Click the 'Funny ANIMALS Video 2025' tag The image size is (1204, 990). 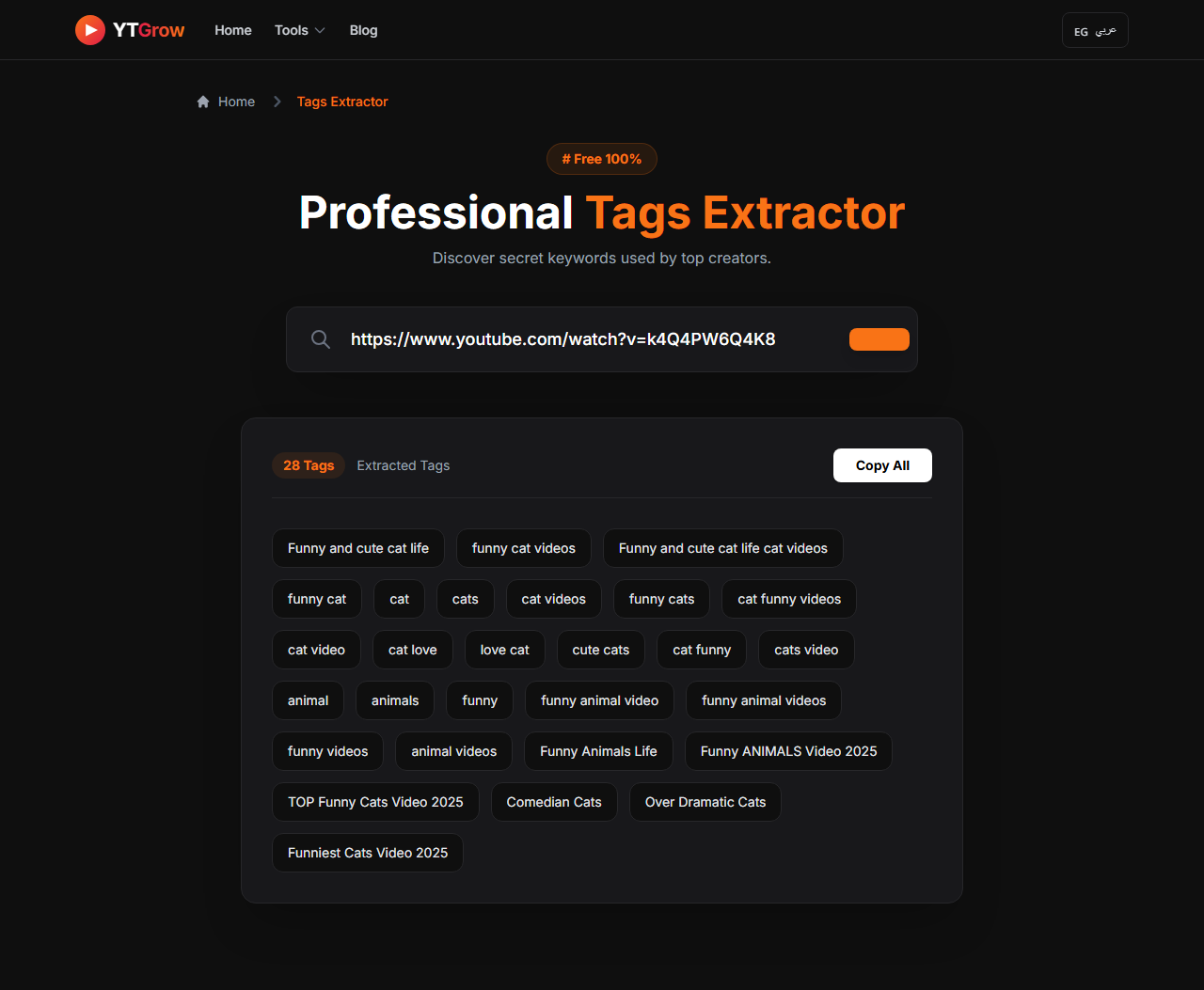[788, 750]
